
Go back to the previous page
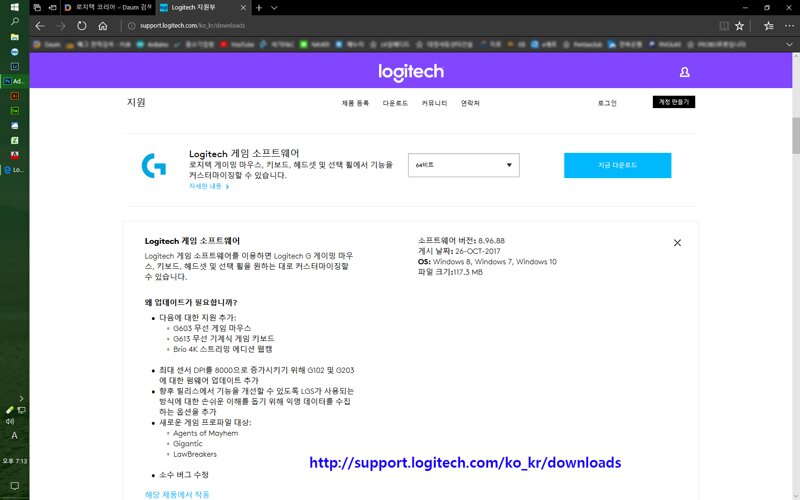pyautogui.click(x=40, y=26)
